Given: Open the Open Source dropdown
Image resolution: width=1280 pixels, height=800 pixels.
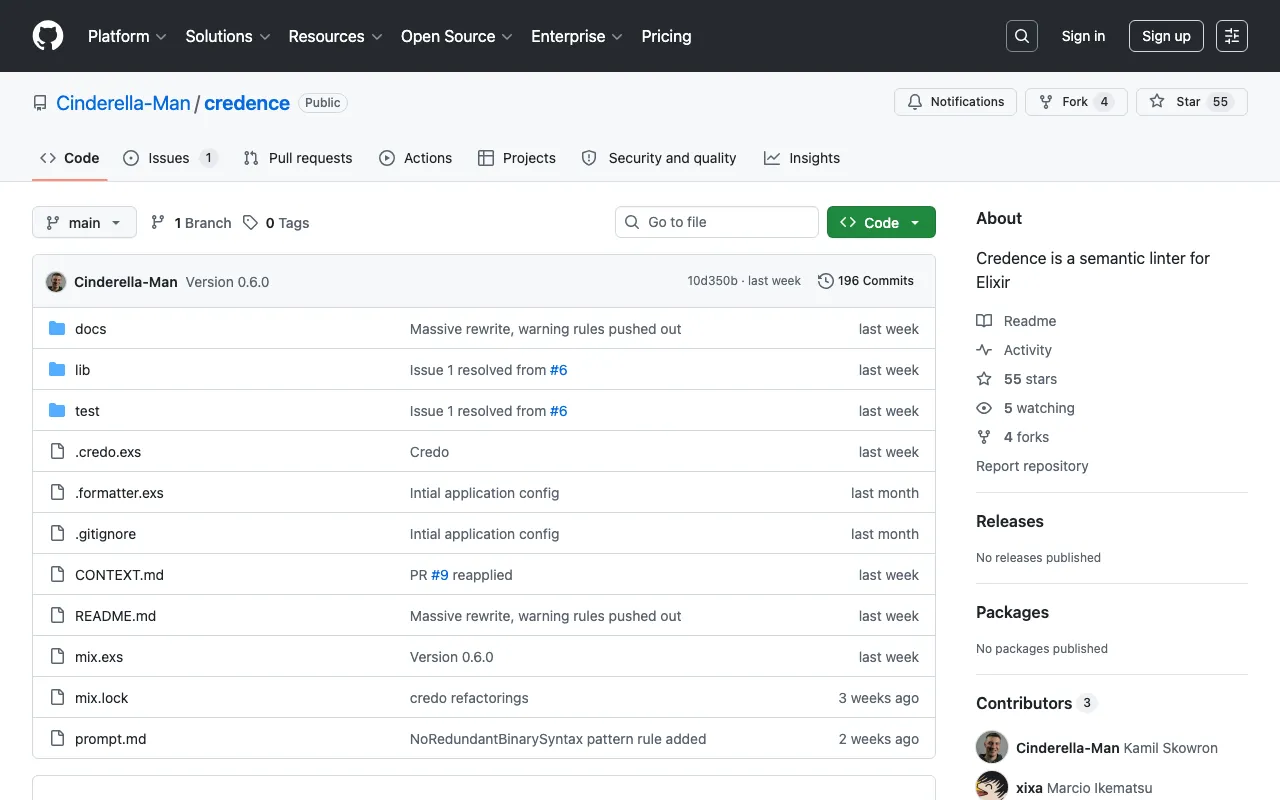Looking at the screenshot, I should [457, 36].
